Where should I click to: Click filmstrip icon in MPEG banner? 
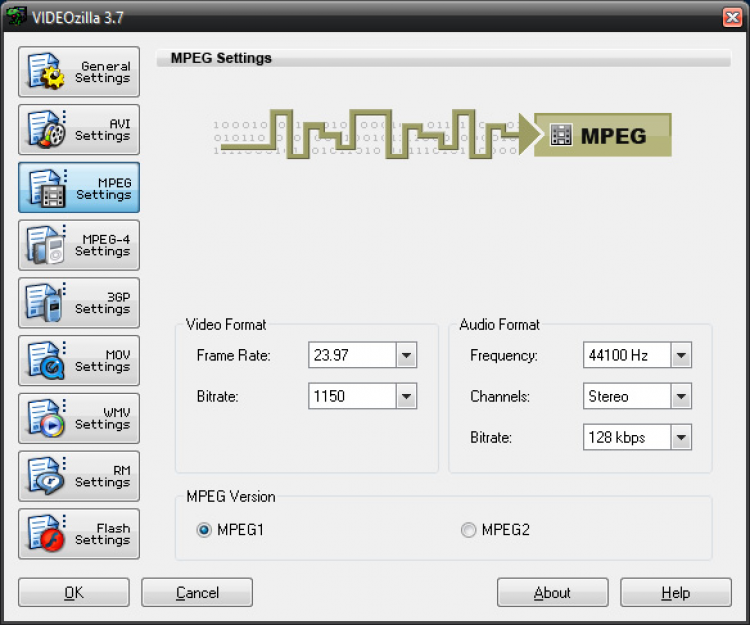(x=561, y=135)
